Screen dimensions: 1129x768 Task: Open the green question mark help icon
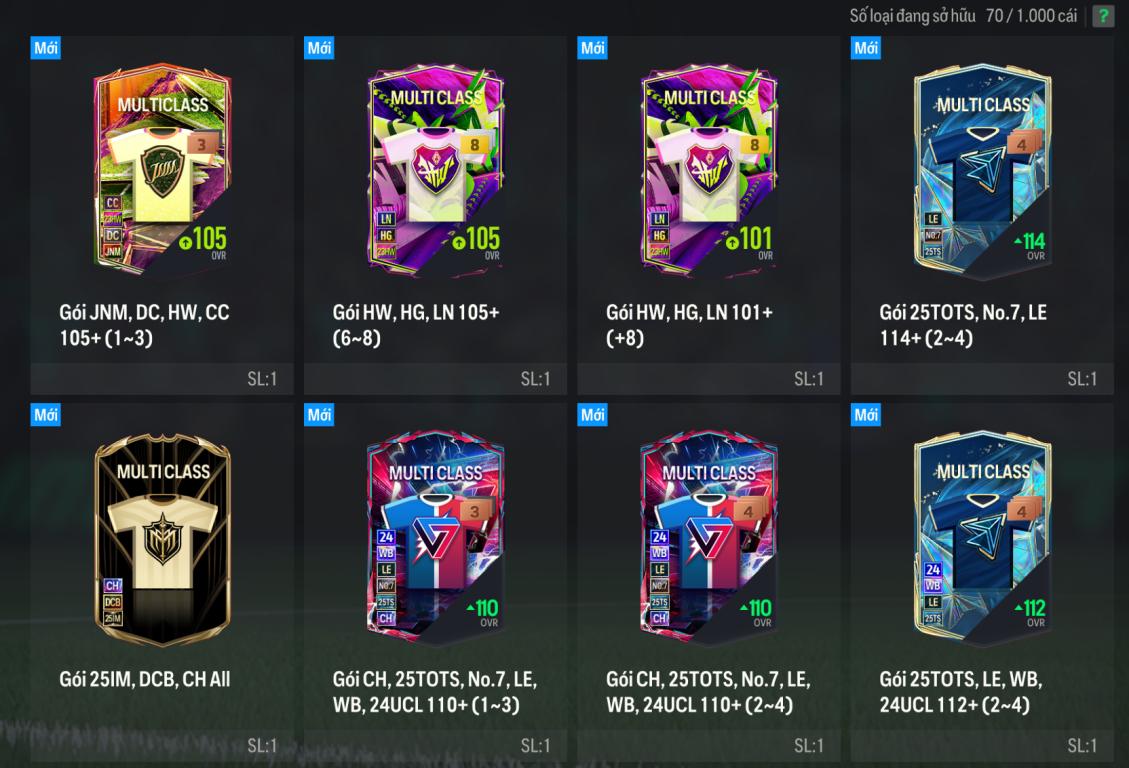(1102, 16)
